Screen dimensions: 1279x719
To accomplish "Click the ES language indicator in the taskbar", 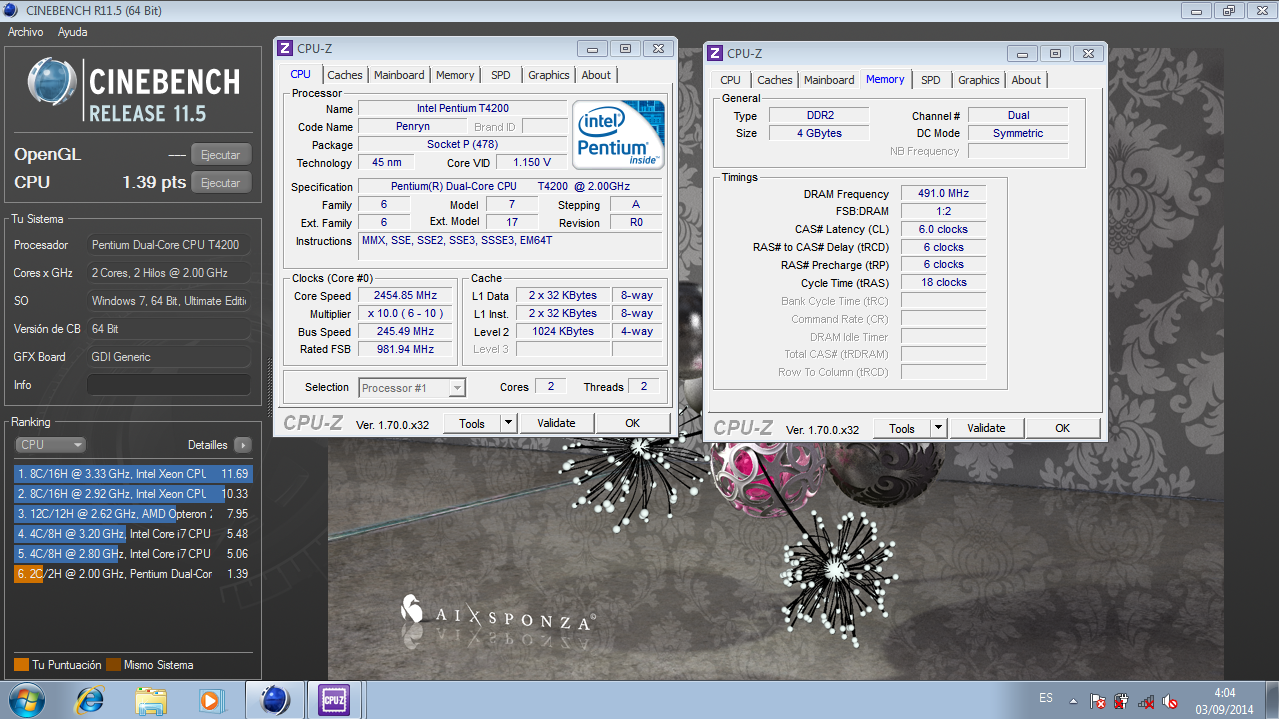I will coord(1046,698).
